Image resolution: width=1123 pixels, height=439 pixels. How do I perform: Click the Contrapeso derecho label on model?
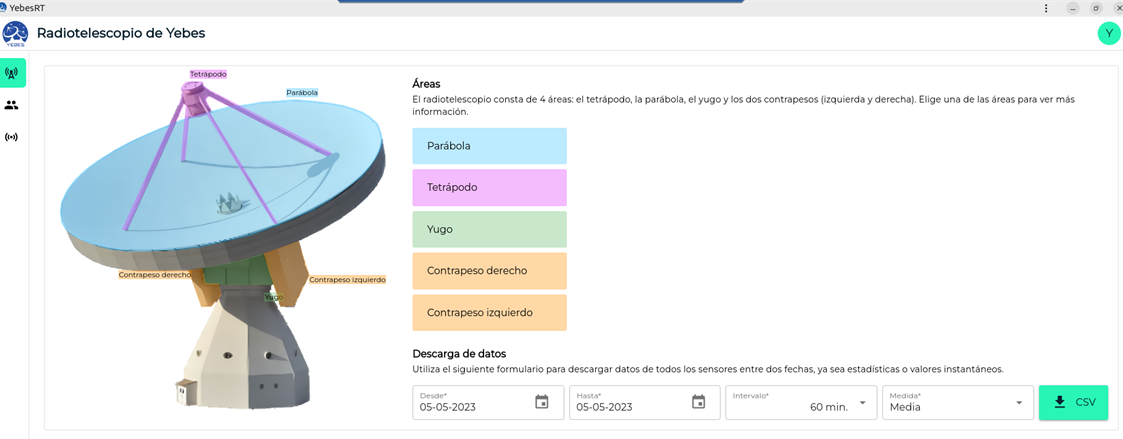[x=155, y=274]
